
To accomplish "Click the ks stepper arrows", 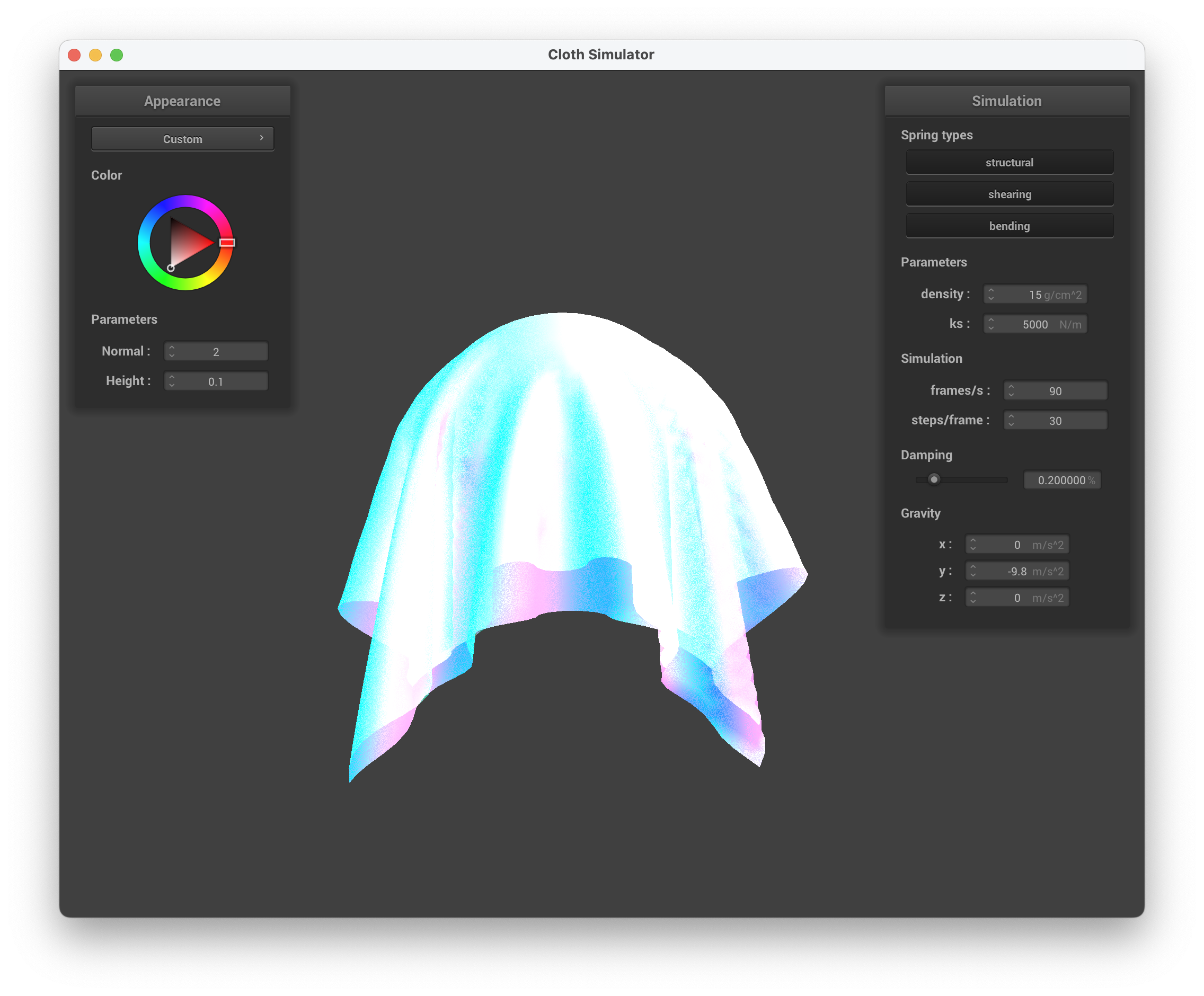I will coord(991,324).
